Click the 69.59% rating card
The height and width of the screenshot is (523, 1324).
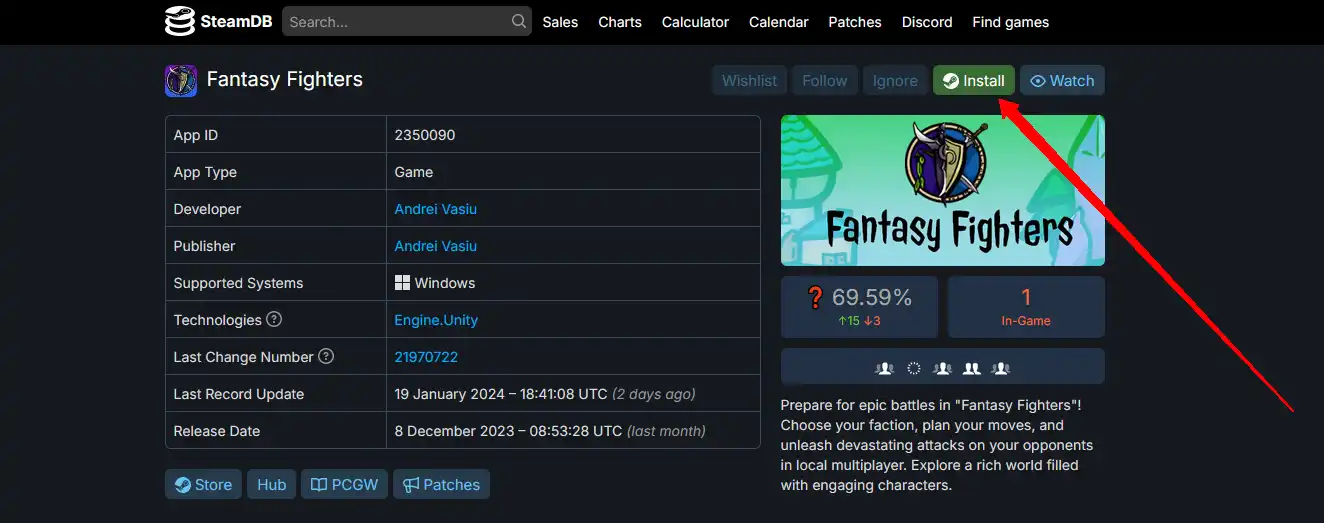[859, 307]
